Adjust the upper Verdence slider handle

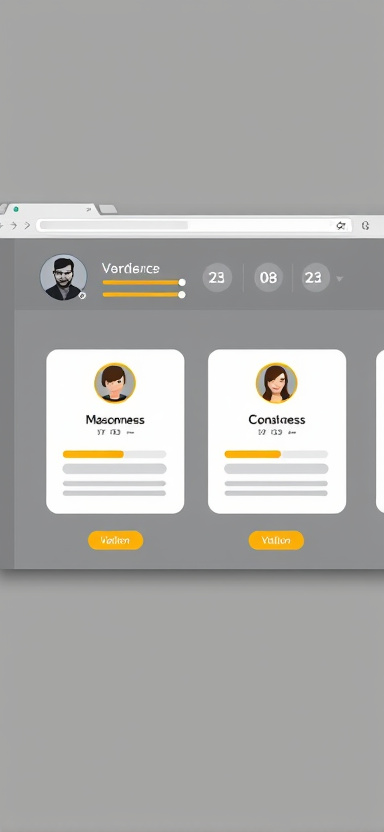tap(182, 282)
